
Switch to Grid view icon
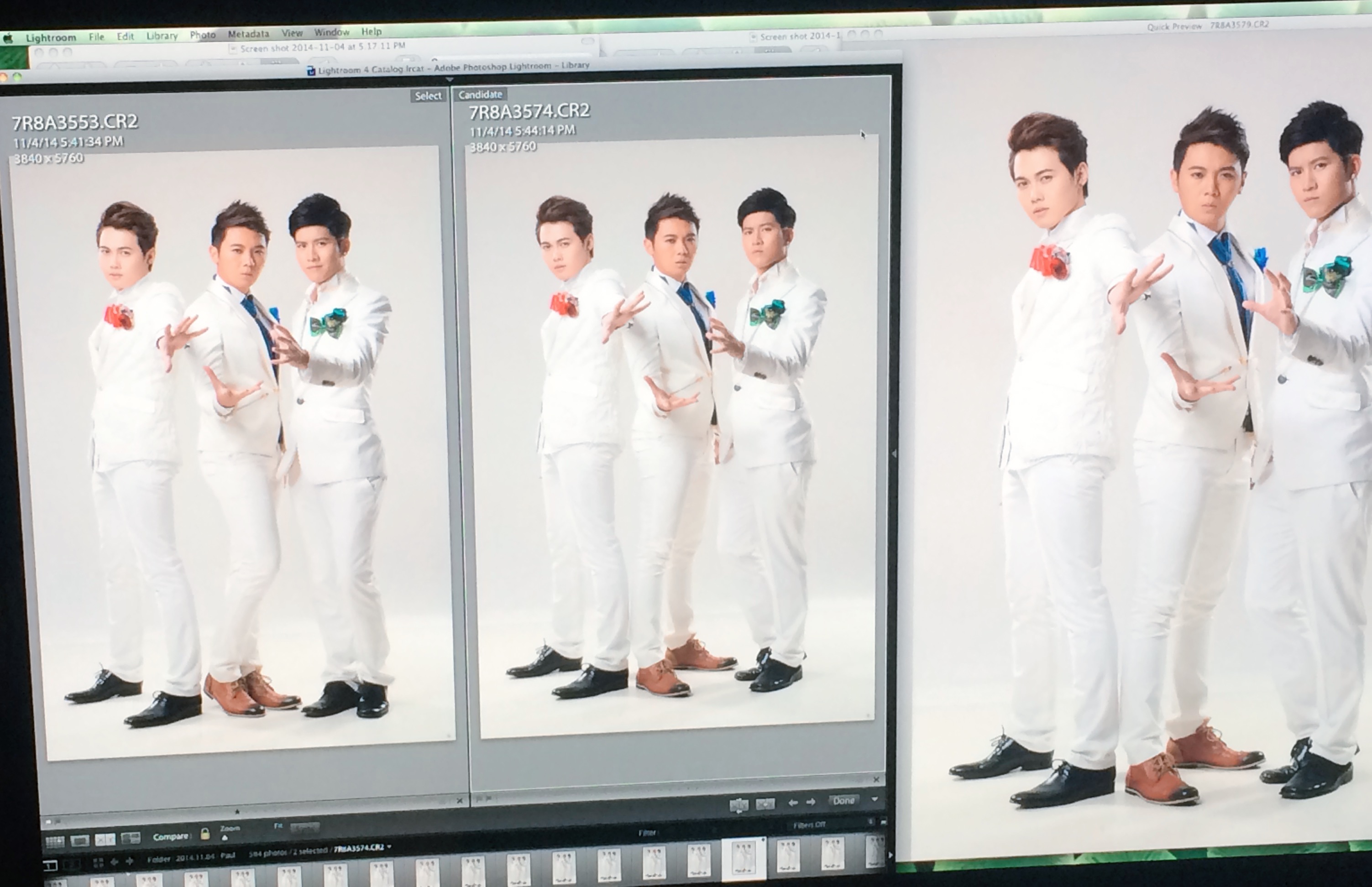point(55,842)
